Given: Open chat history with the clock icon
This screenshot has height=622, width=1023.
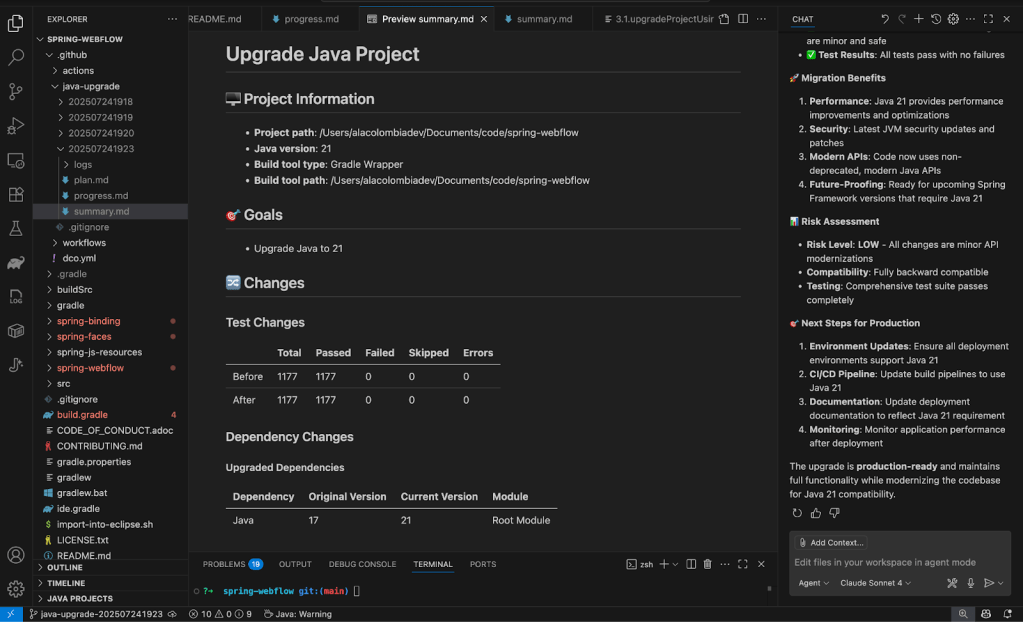Looking at the screenshot, I should [x=936, y=18].
